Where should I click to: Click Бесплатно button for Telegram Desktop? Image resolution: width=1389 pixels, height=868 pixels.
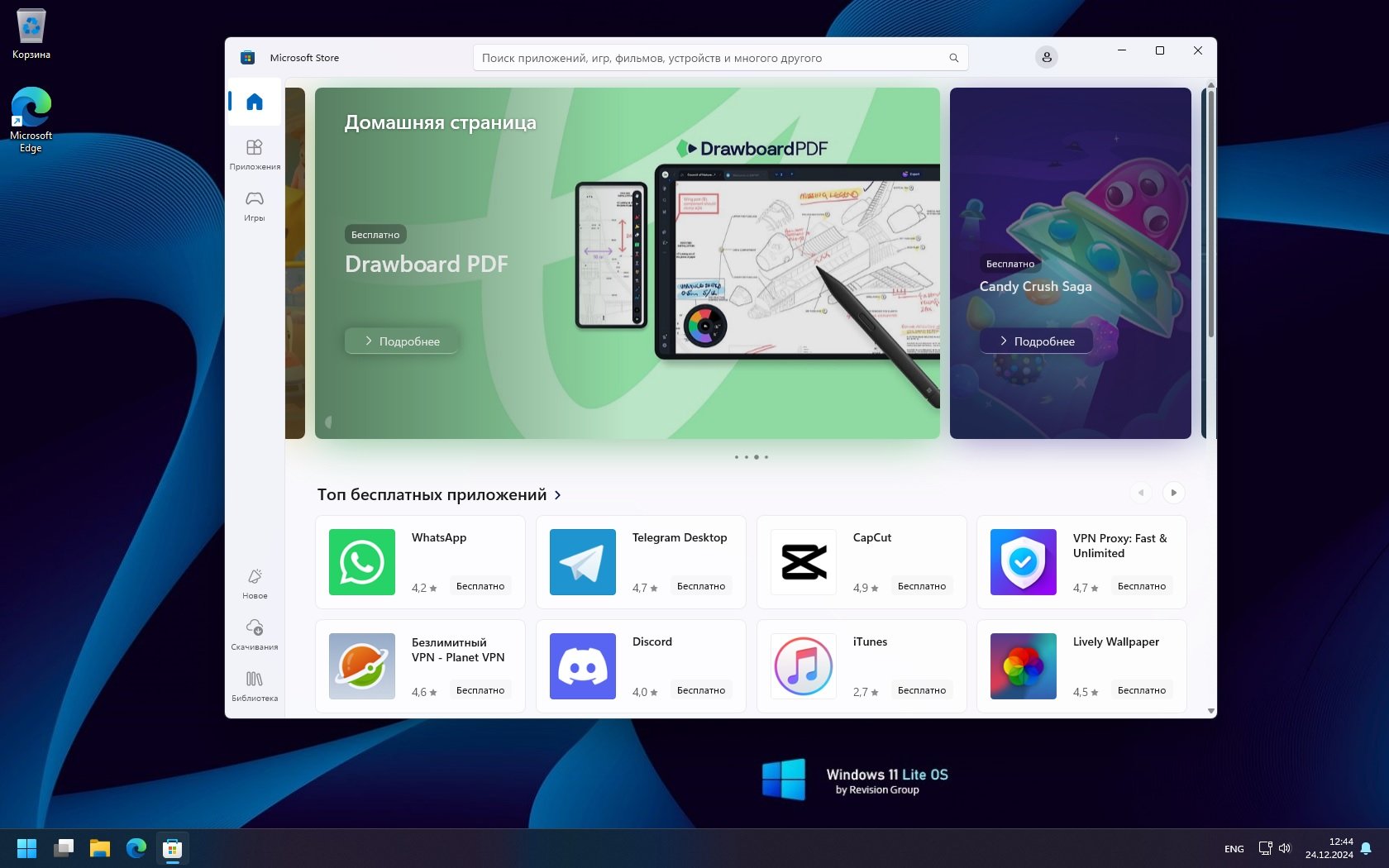click(701, 586)
